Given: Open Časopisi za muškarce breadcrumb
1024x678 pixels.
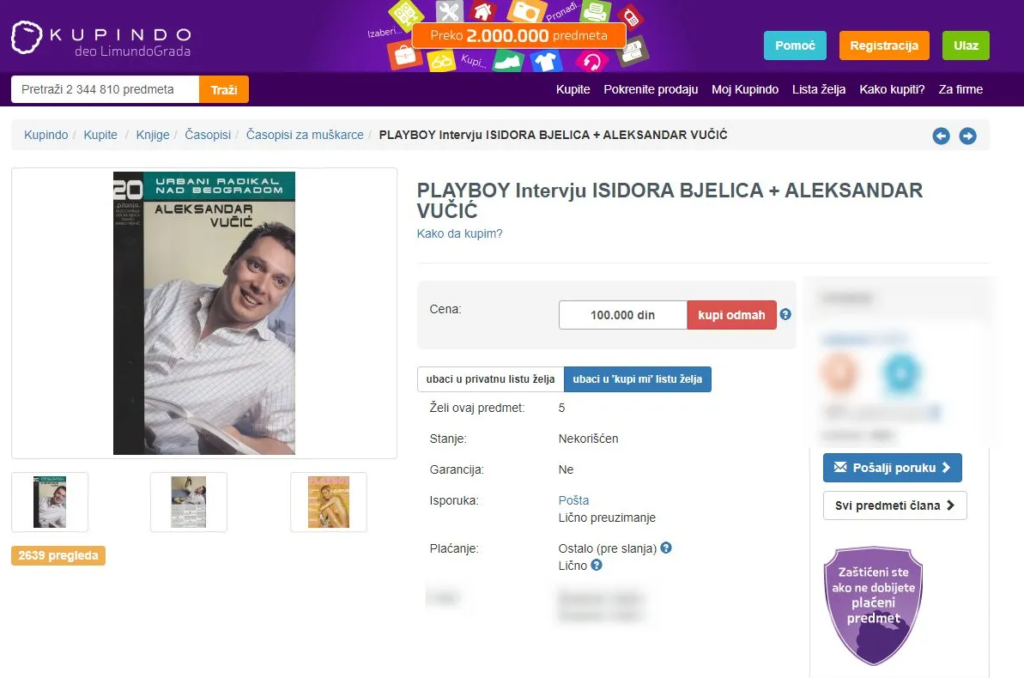Looking at the screenshot, I should pos(305,135).
